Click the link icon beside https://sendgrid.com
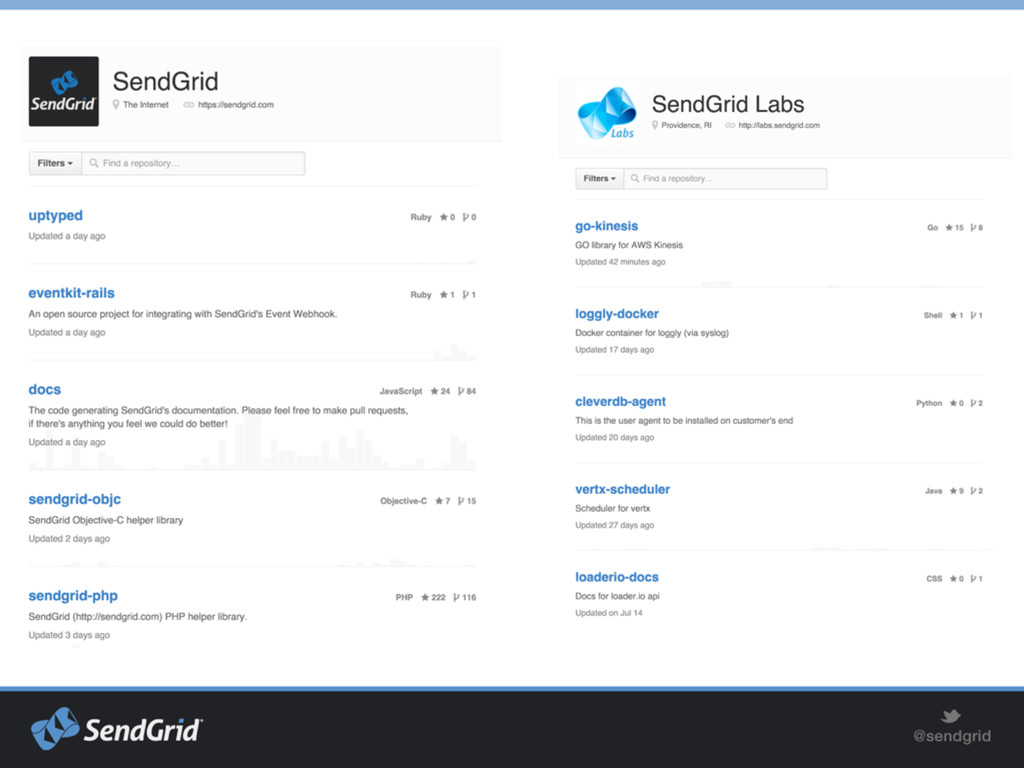Viewport: 1024px width, 768px height. click(x=189, y=104)
